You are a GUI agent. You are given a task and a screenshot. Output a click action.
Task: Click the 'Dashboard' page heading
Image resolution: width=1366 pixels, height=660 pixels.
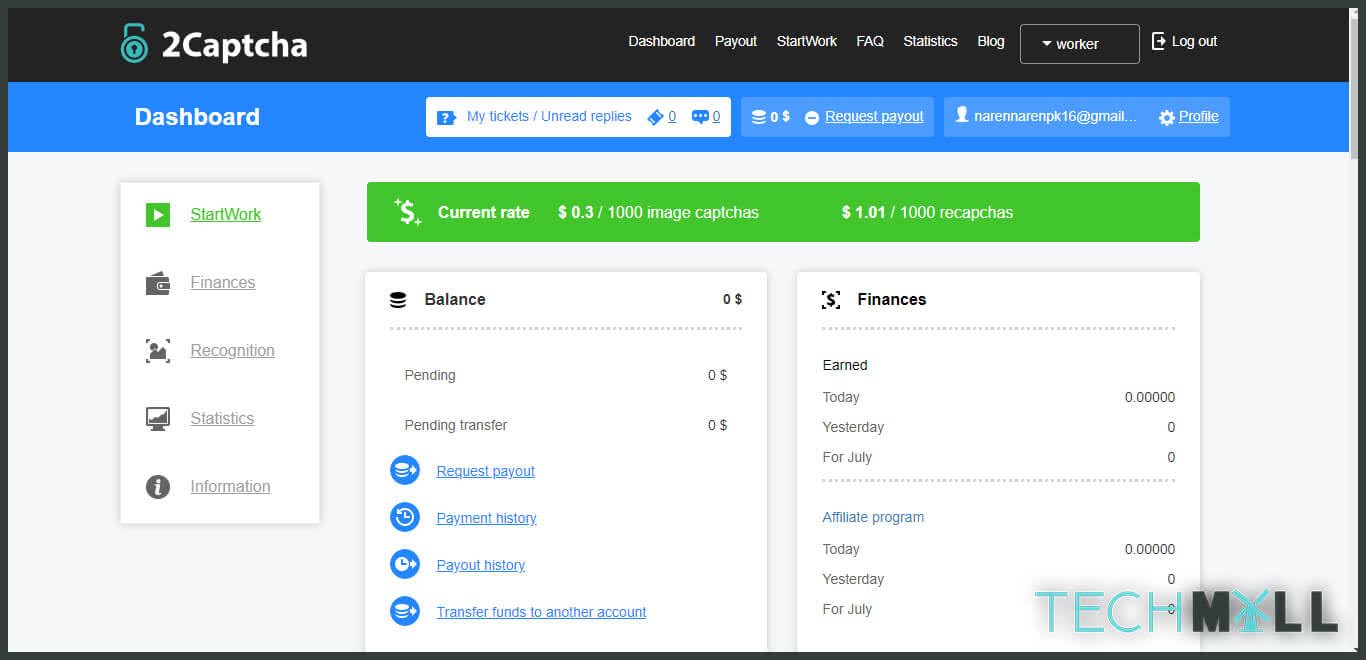pyautogui.click(x=197, y=117)
